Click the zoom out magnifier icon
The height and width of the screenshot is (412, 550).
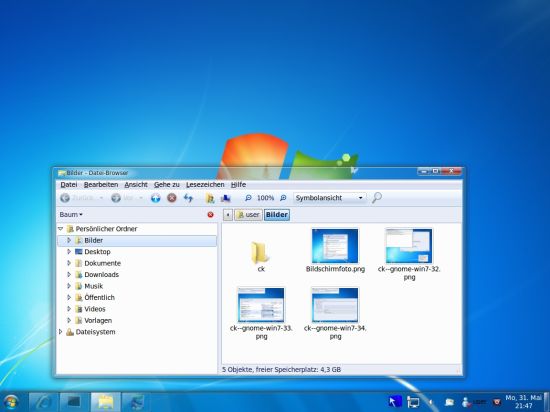(248, 198)
